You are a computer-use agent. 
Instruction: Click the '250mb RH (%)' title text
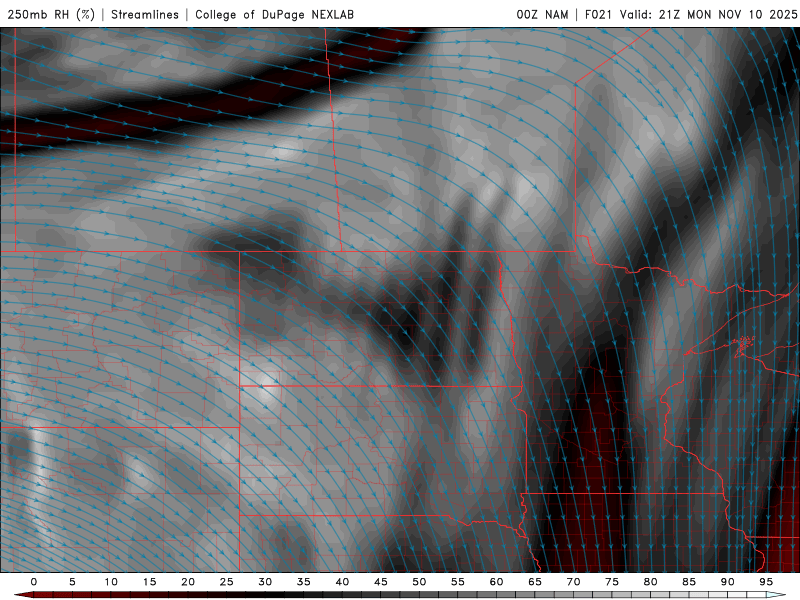(51, 14)
